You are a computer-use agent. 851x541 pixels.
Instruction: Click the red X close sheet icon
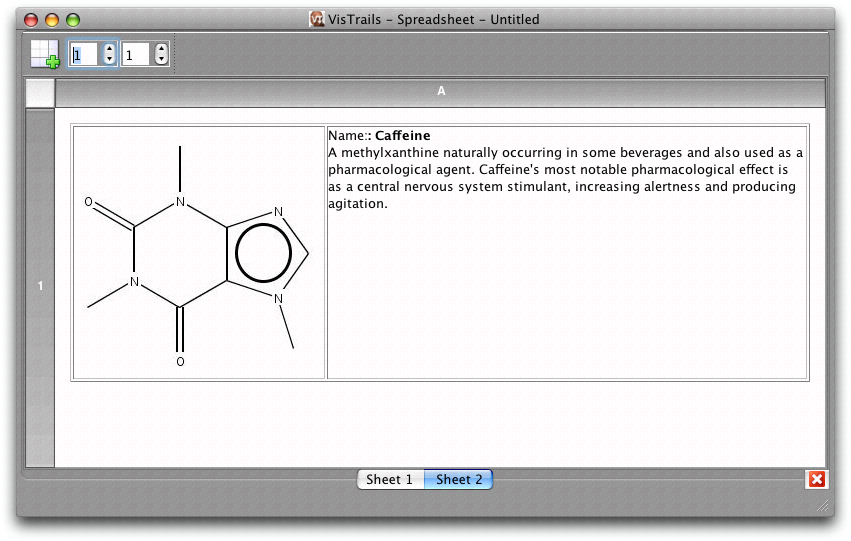pos(816,479)
